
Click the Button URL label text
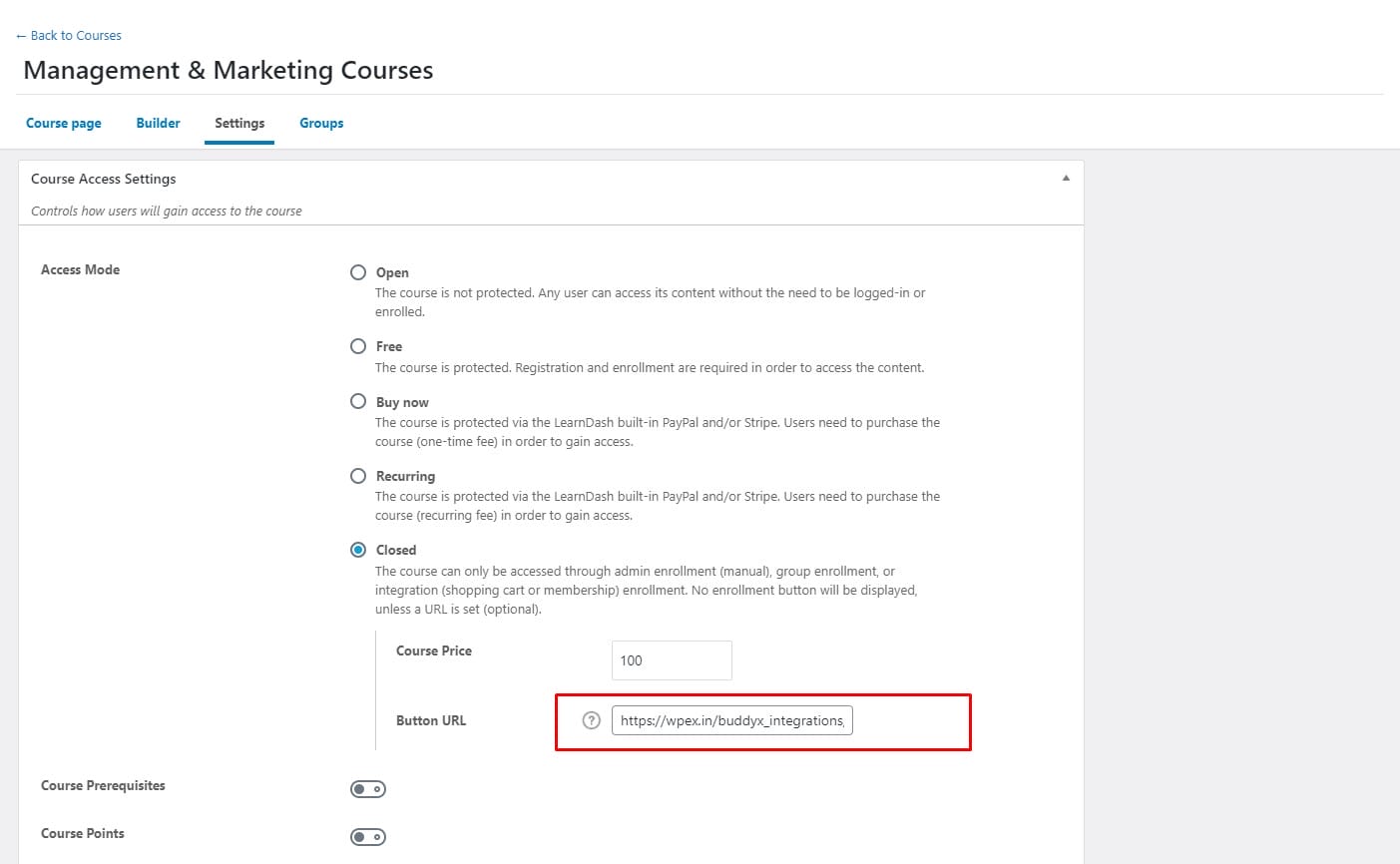[x=431, y=720]
